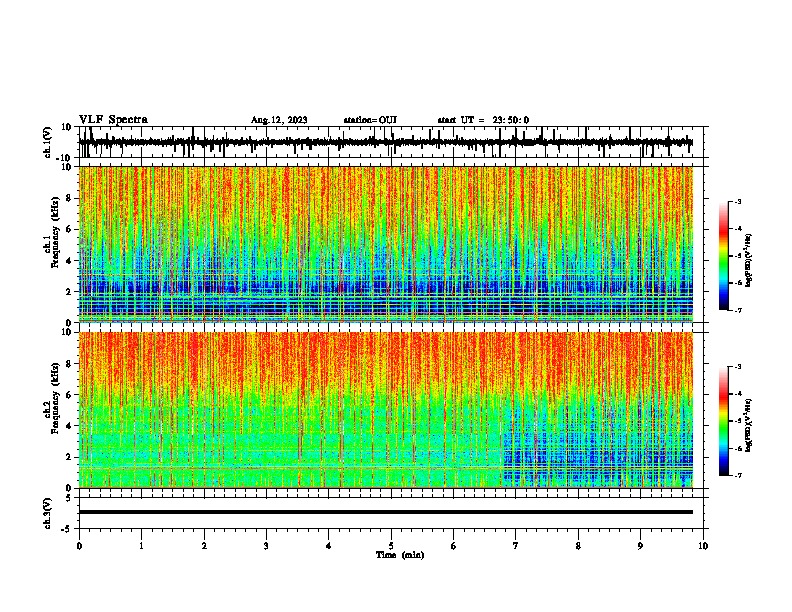Click the time axis tick label "6"
This screenshot has width=792, height=612.
[x=454, y=546]
